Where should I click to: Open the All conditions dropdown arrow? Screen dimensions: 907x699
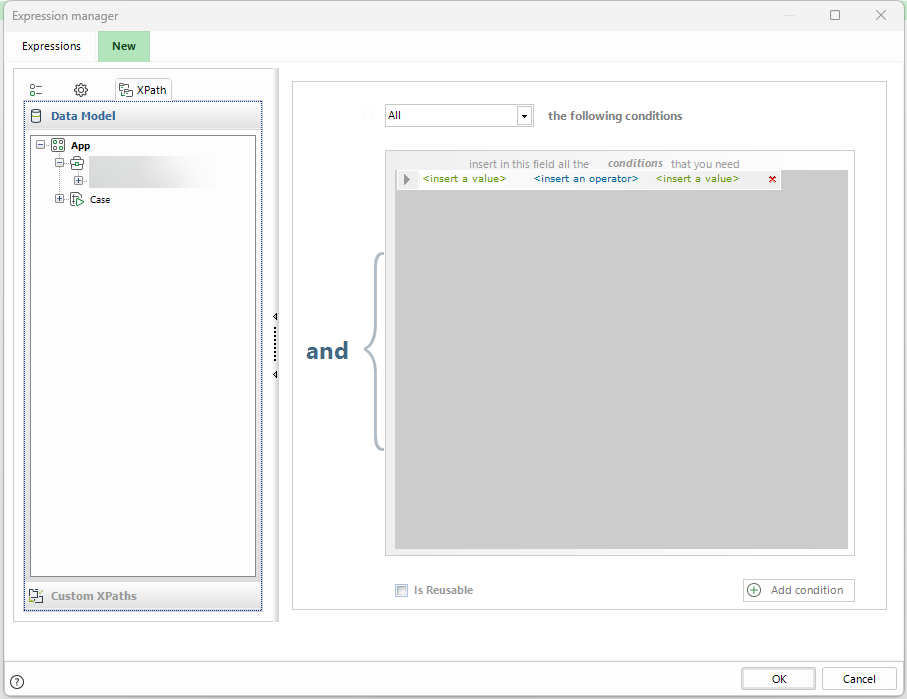coord(524,116)
